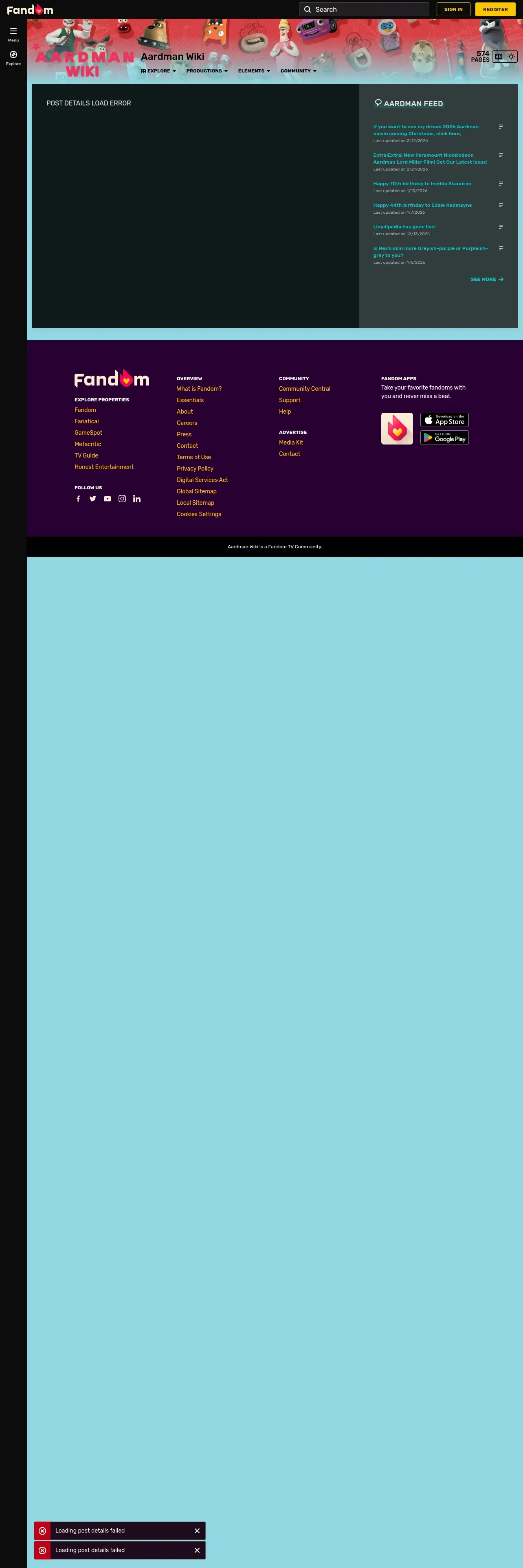Click the post icon beside 'Lloydipedia has gone live!'

point(501,226)
